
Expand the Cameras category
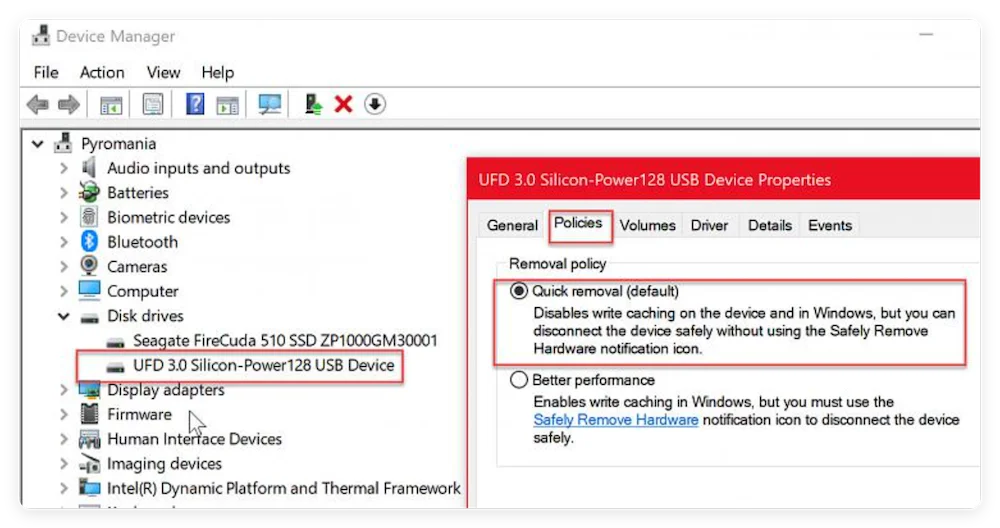tap(63, 267)
